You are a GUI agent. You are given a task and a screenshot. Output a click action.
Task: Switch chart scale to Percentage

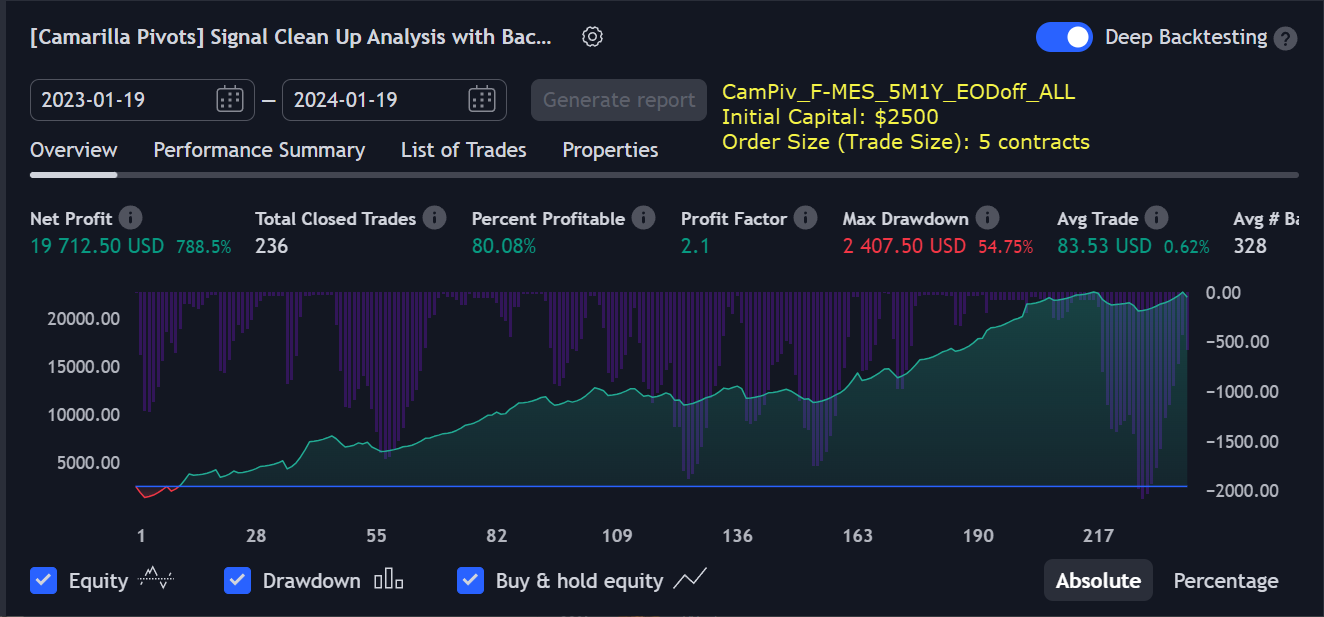point(1225,581)
